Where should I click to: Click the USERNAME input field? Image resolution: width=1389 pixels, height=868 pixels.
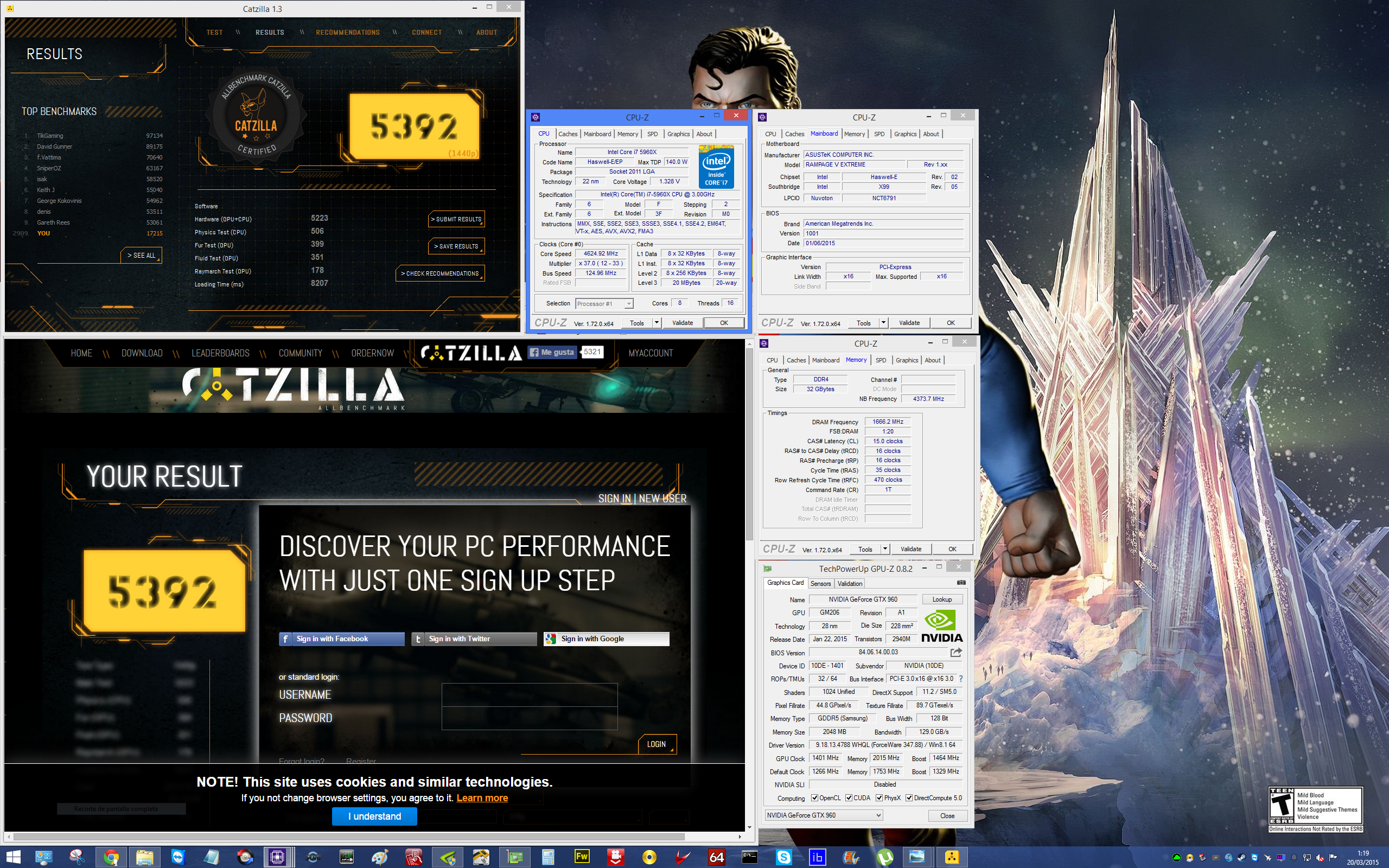click(x=529, y=694)
